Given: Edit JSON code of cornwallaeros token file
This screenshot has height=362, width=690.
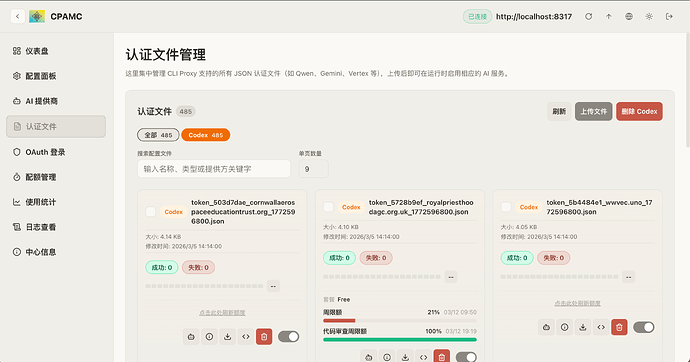Looking at the screenshot, I should (246, 337).
